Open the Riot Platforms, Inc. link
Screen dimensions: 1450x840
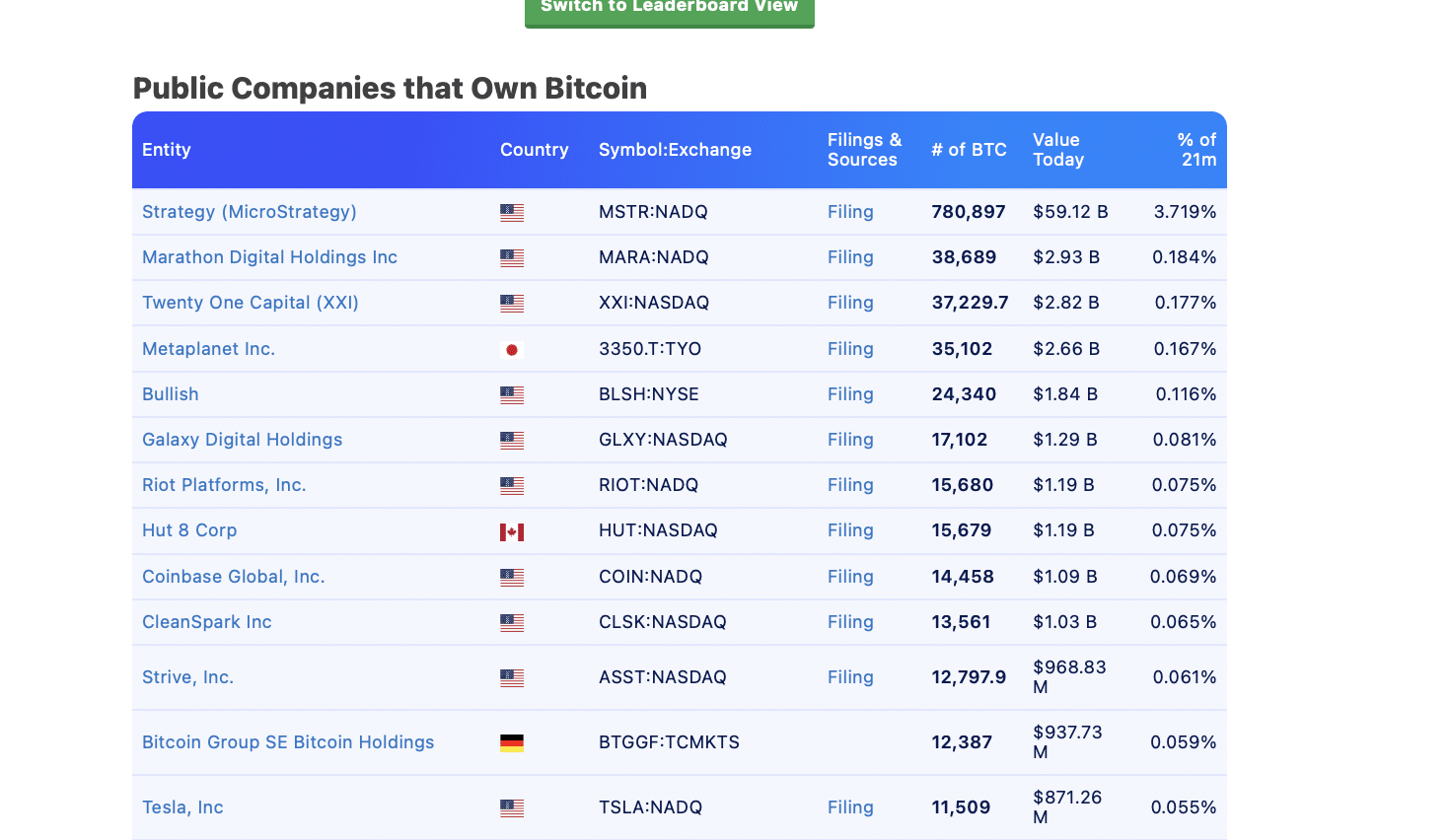pyautogui.click(x=224, y=484)
